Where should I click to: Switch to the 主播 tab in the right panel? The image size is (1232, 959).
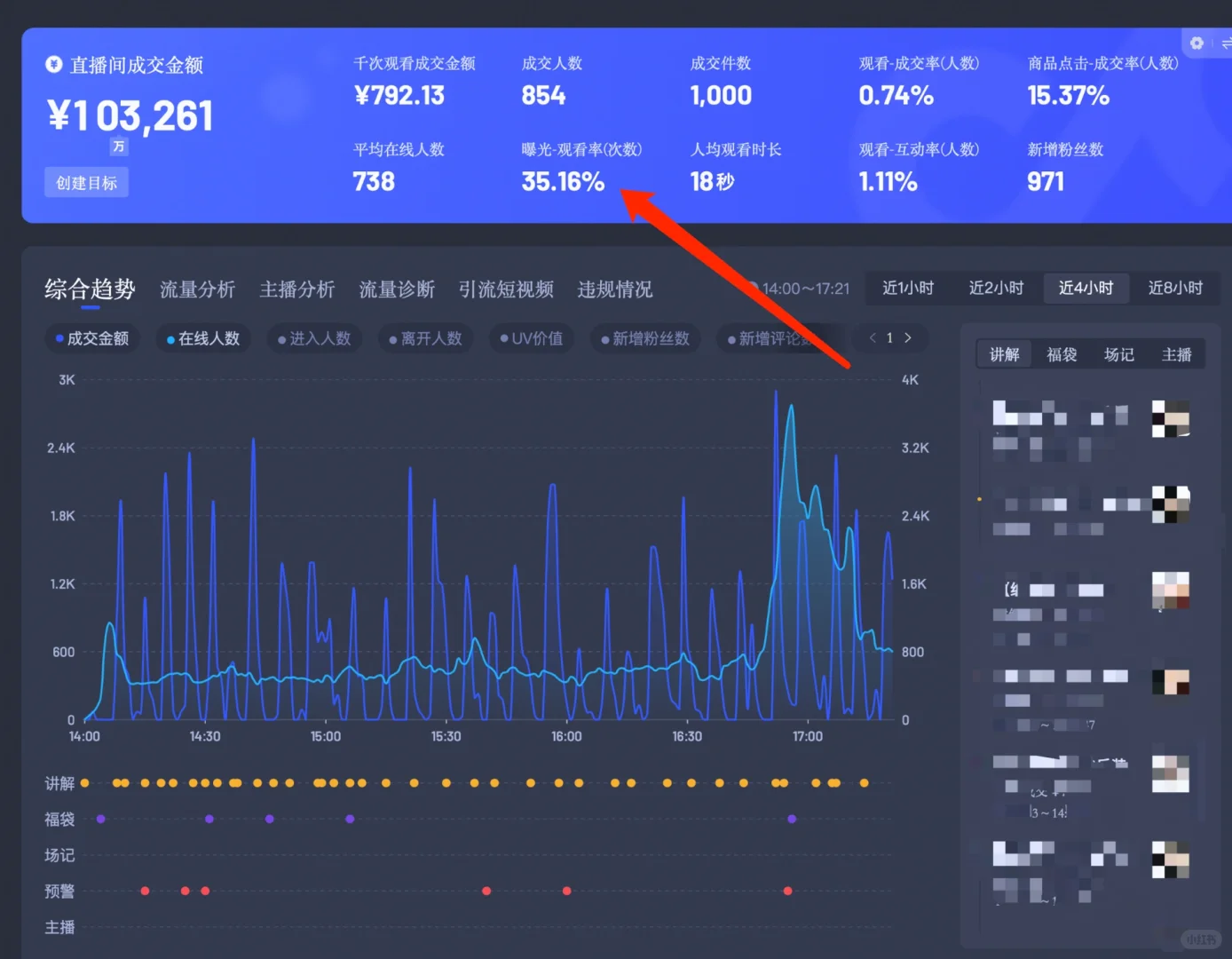pyautogui.click(x=1176, y=353)
